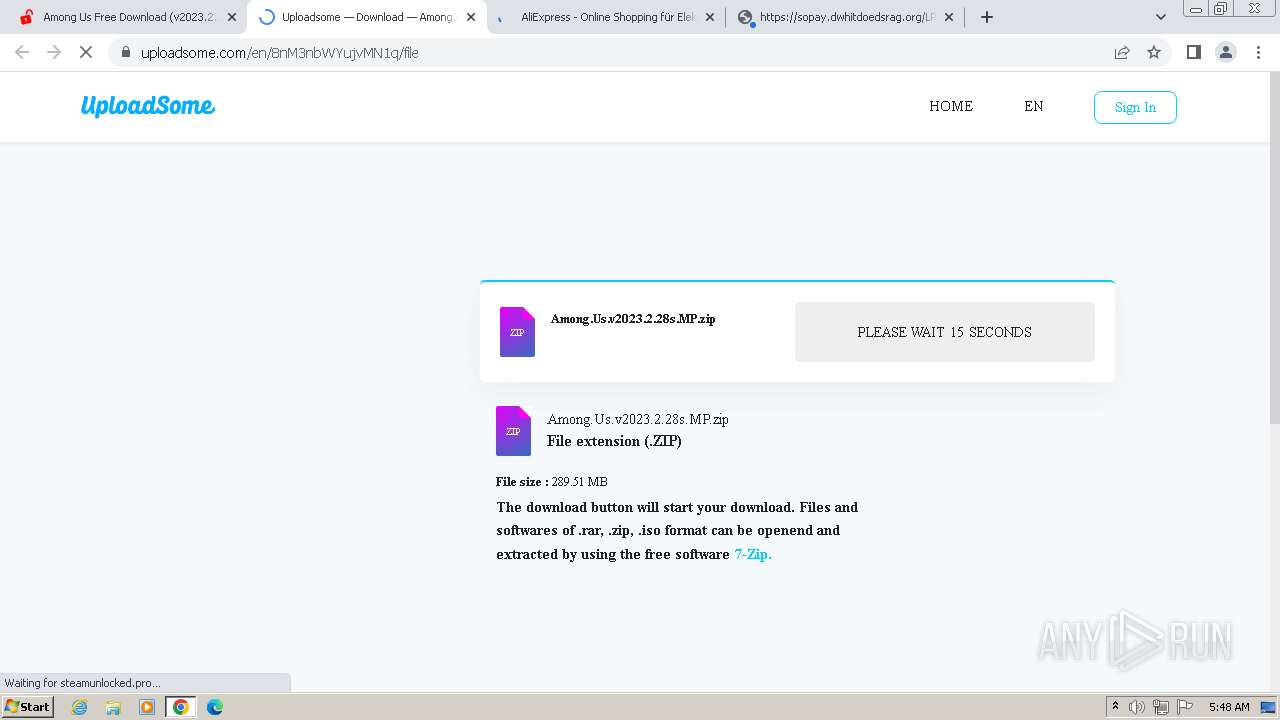
Task: Click the Sign In button
Action: pos(1135,107)
